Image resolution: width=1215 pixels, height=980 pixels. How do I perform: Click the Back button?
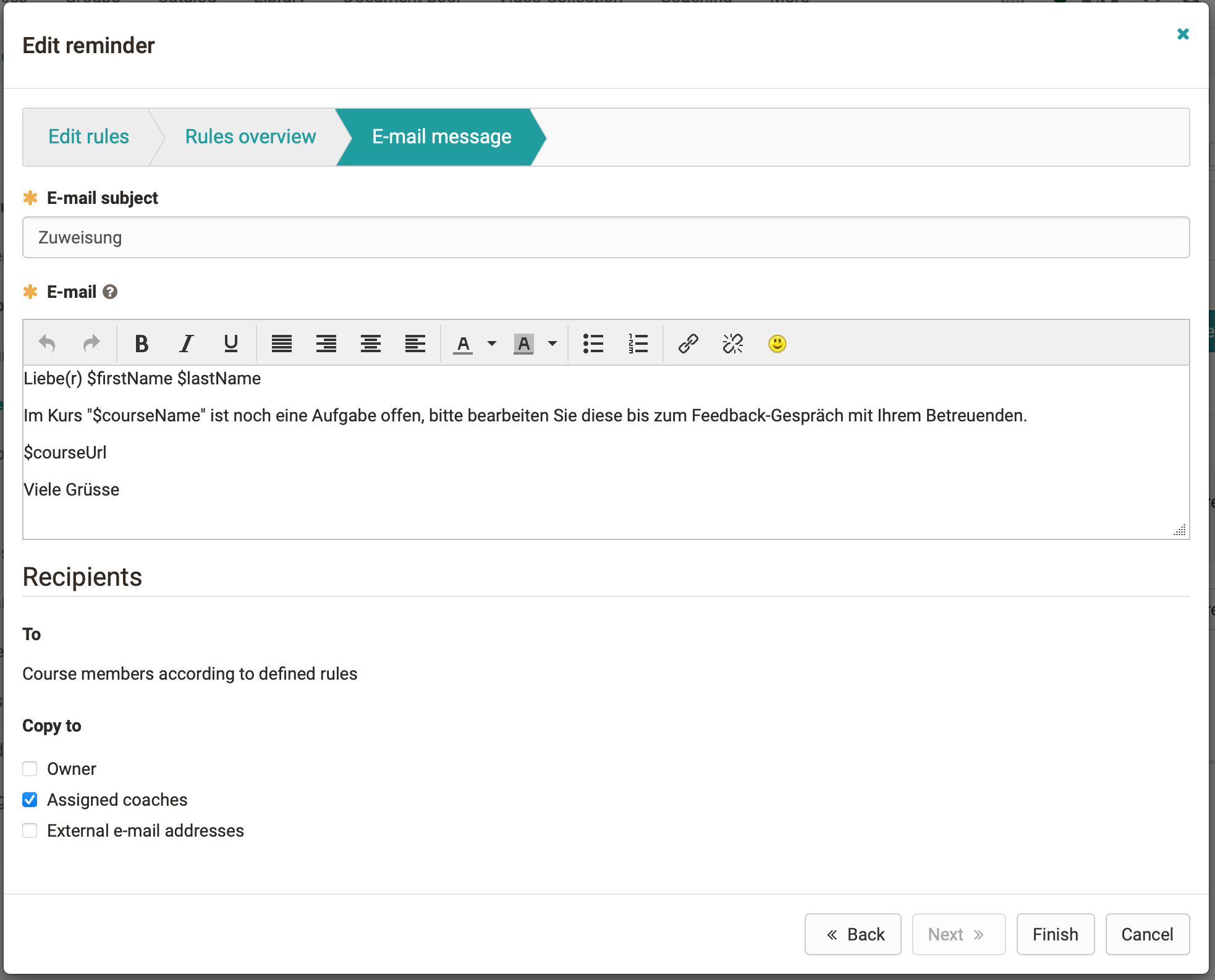[853, 934]
